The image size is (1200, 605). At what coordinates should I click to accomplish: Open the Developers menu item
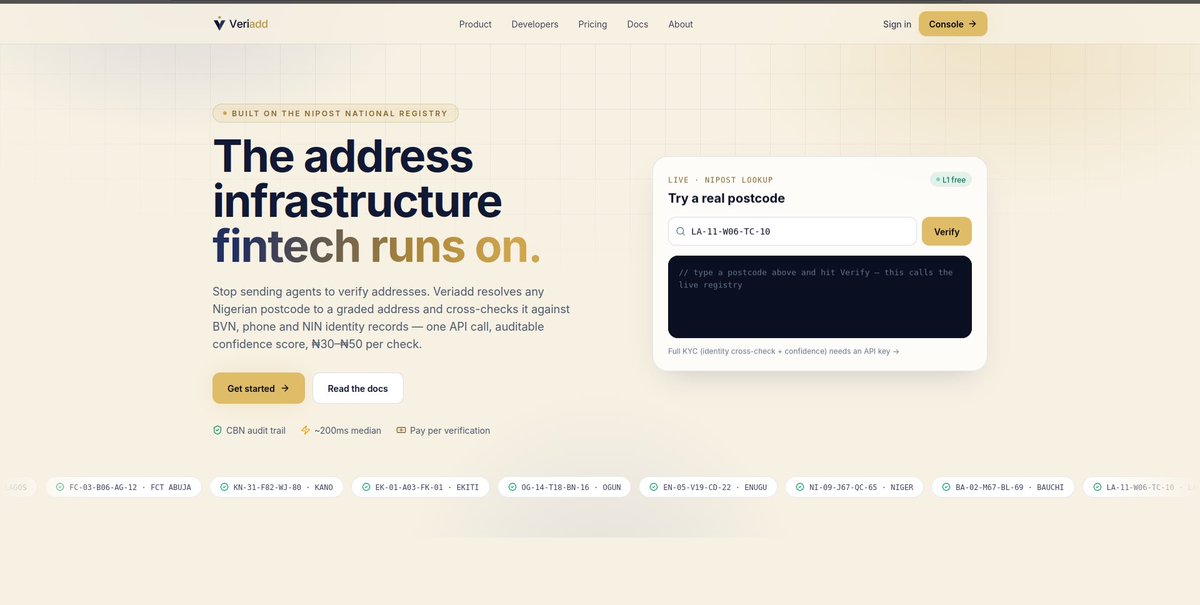(x=535, y=24)
